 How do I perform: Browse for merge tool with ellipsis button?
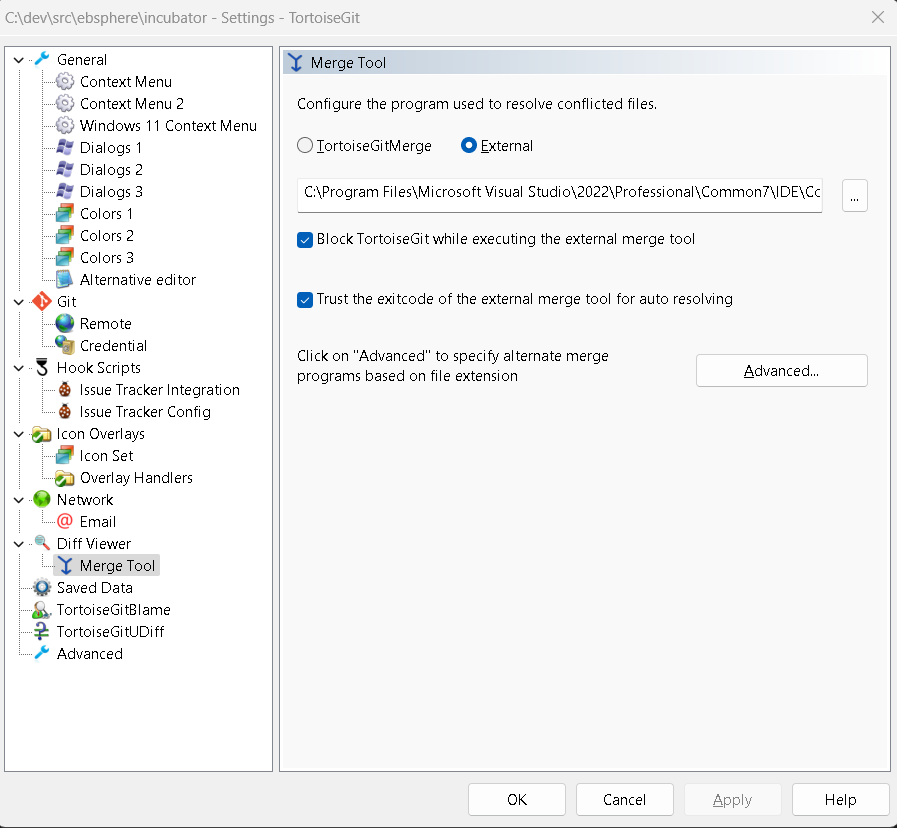855,196
